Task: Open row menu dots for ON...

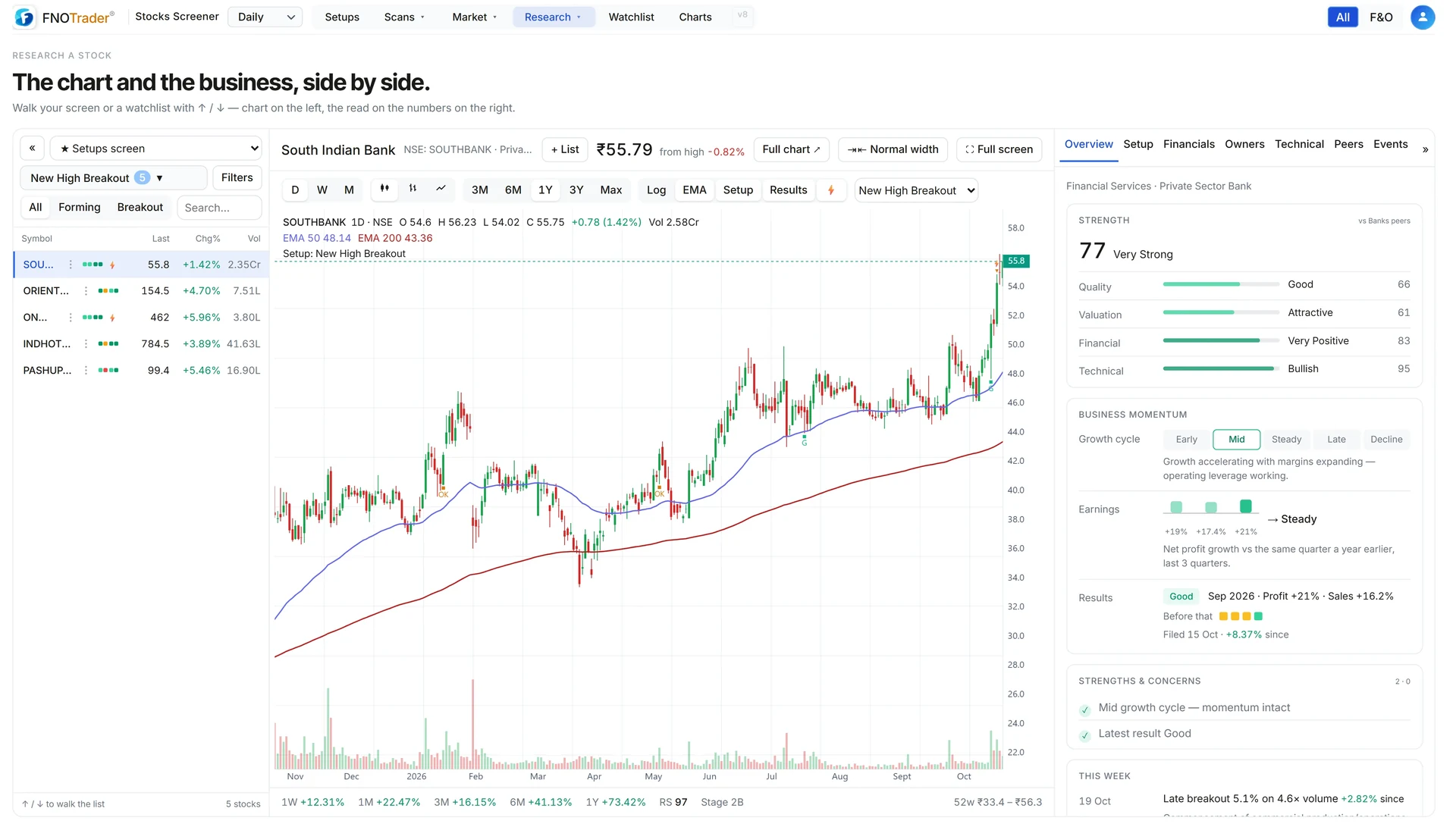Action: (71, 318)
